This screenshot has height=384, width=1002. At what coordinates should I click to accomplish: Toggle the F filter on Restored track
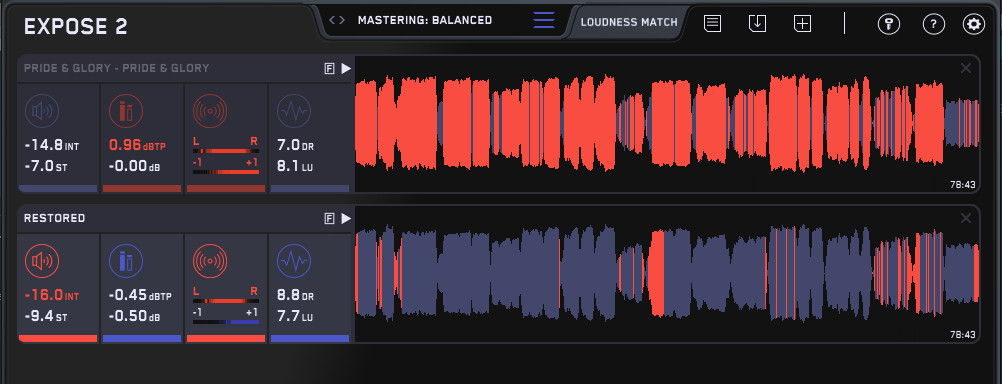[330, 219]
